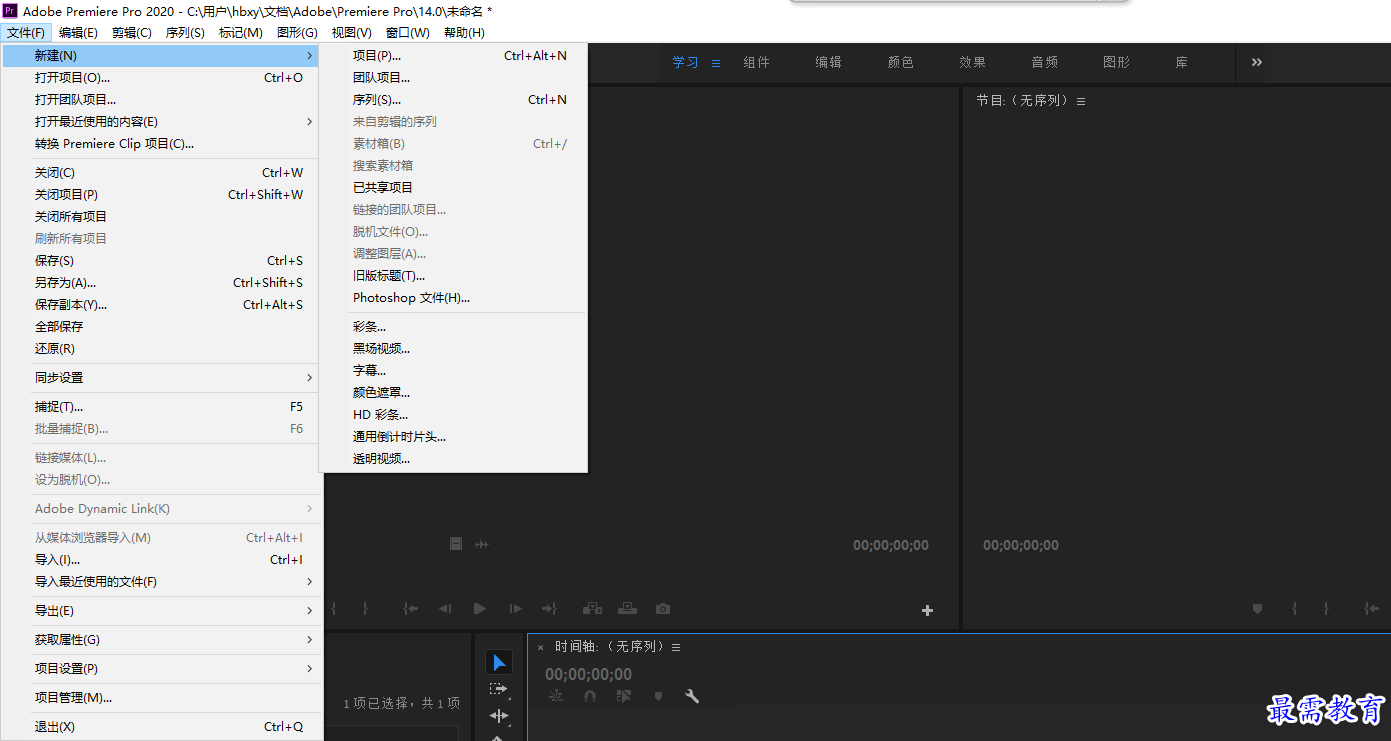Click Mark Out in the Source monitor

[x=365, y=608]
